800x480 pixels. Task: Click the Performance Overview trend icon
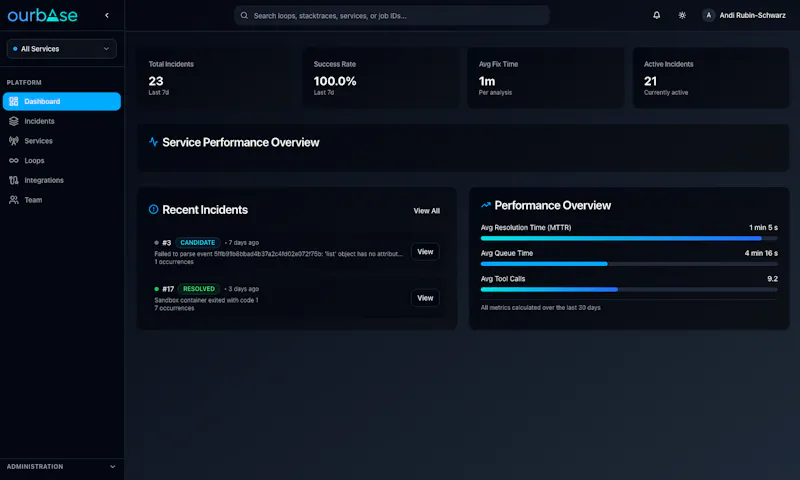(x=486, y=205)
